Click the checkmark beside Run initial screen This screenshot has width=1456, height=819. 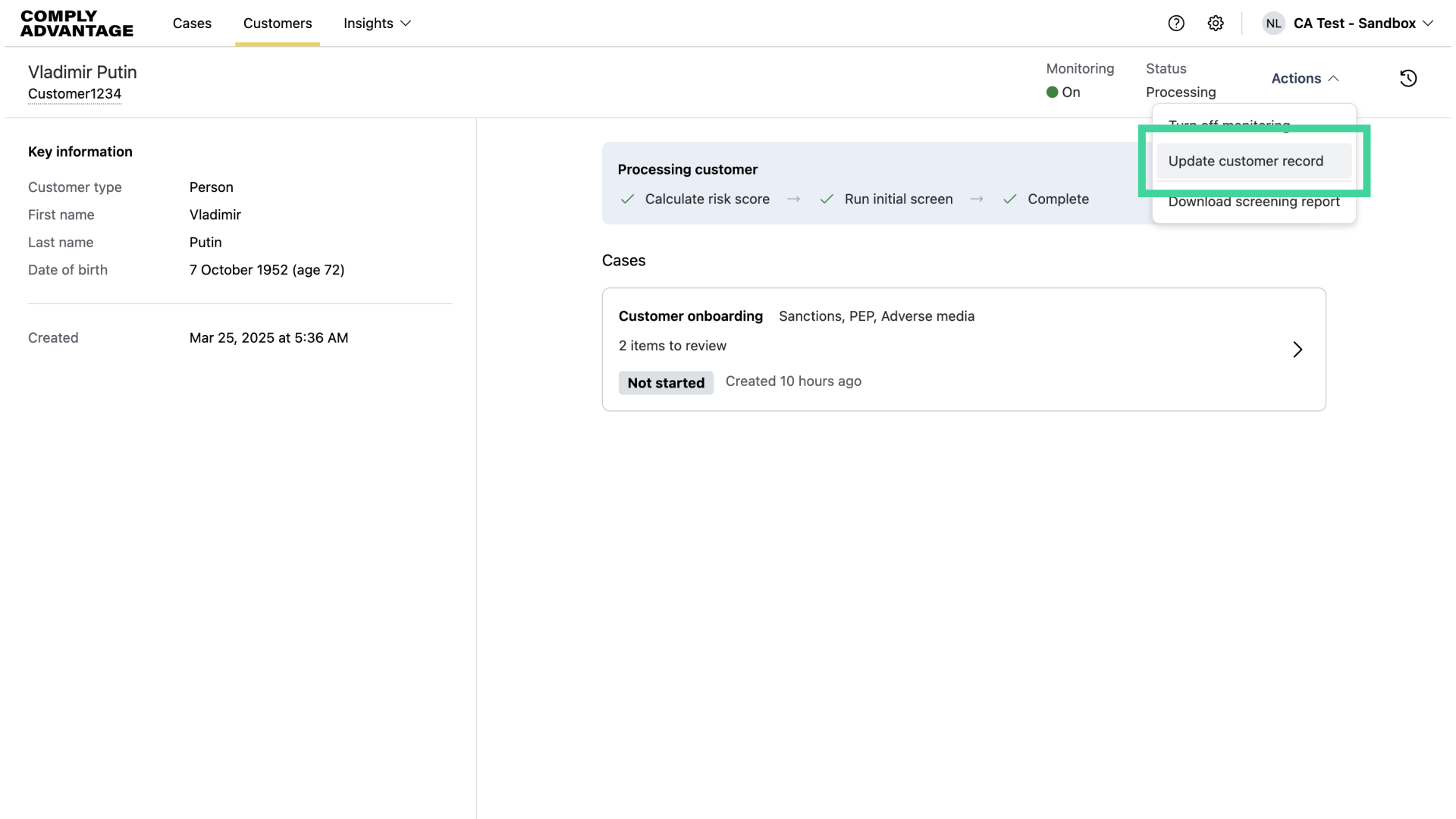point(827,199)
